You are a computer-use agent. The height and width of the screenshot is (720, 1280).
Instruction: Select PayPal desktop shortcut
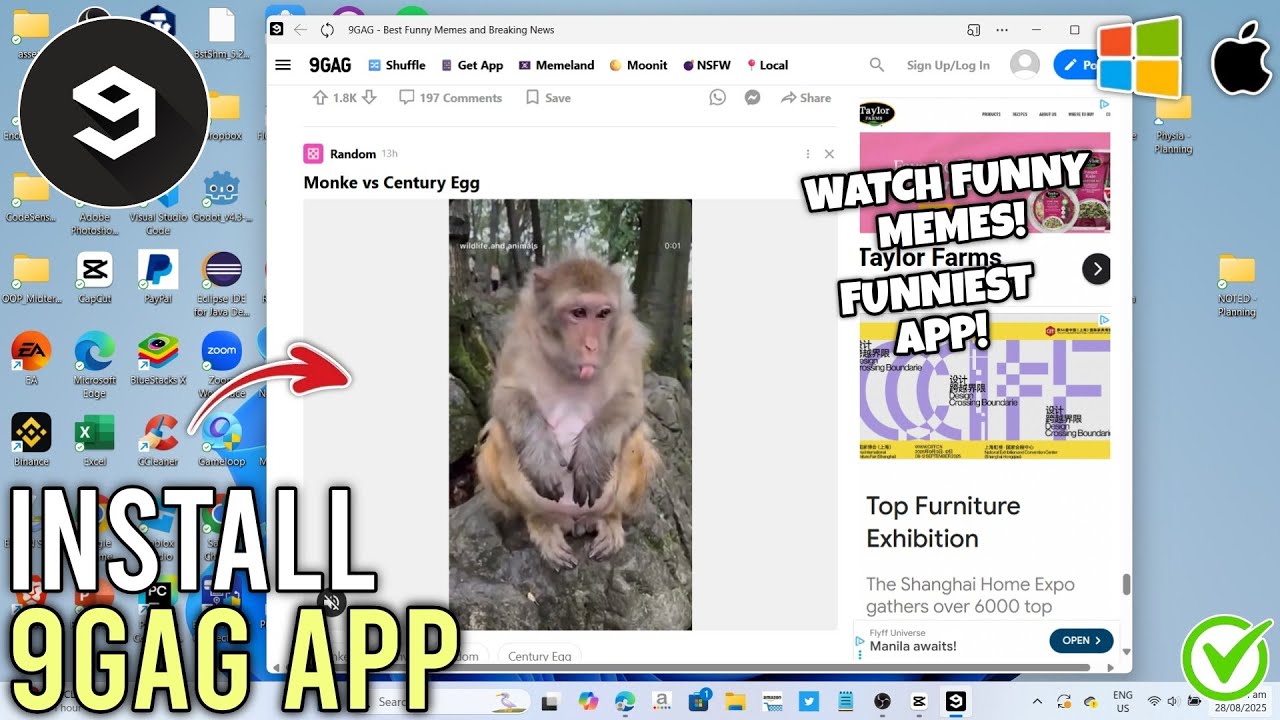pos(158,278)
